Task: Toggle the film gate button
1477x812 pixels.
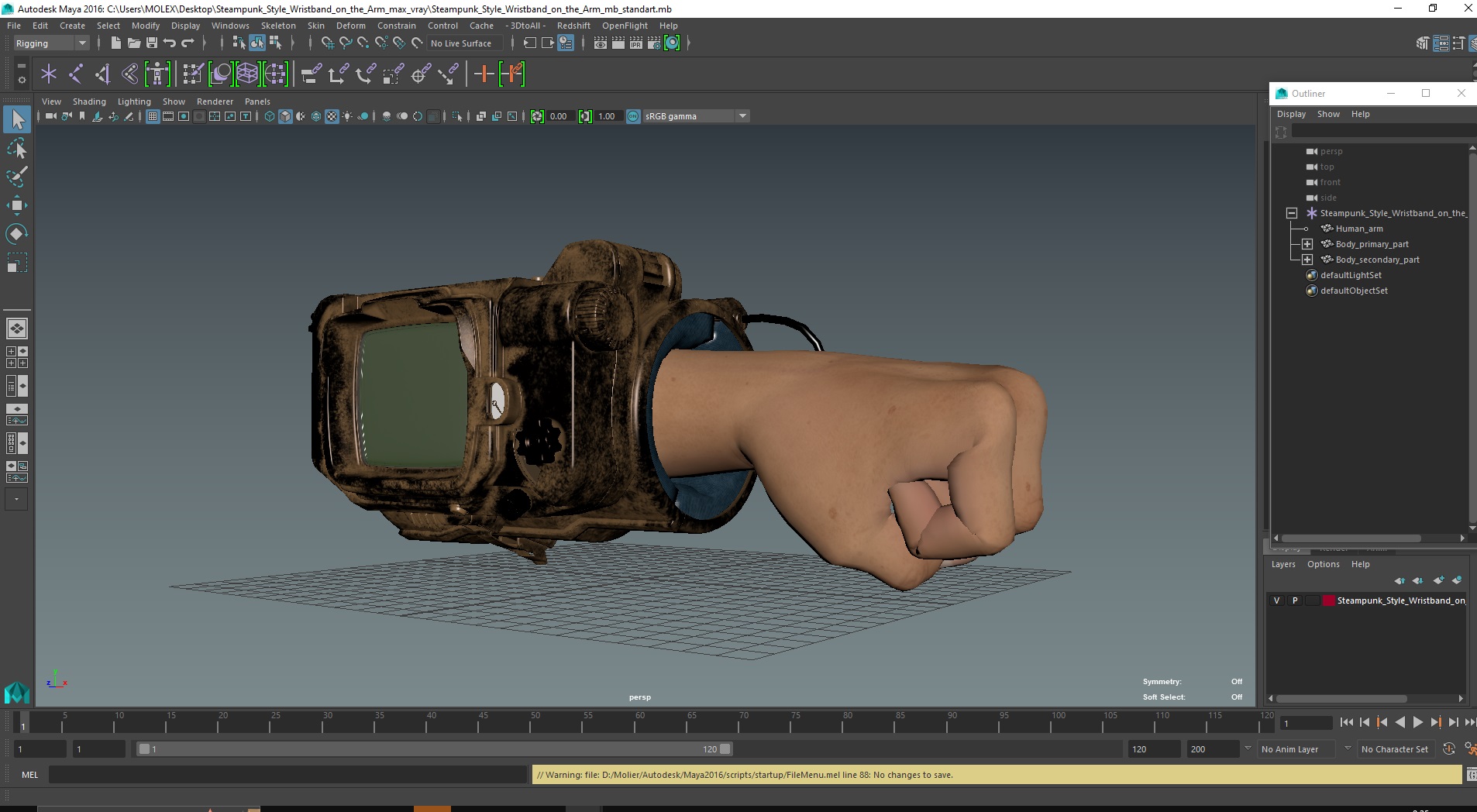Action: click(168, 116)
